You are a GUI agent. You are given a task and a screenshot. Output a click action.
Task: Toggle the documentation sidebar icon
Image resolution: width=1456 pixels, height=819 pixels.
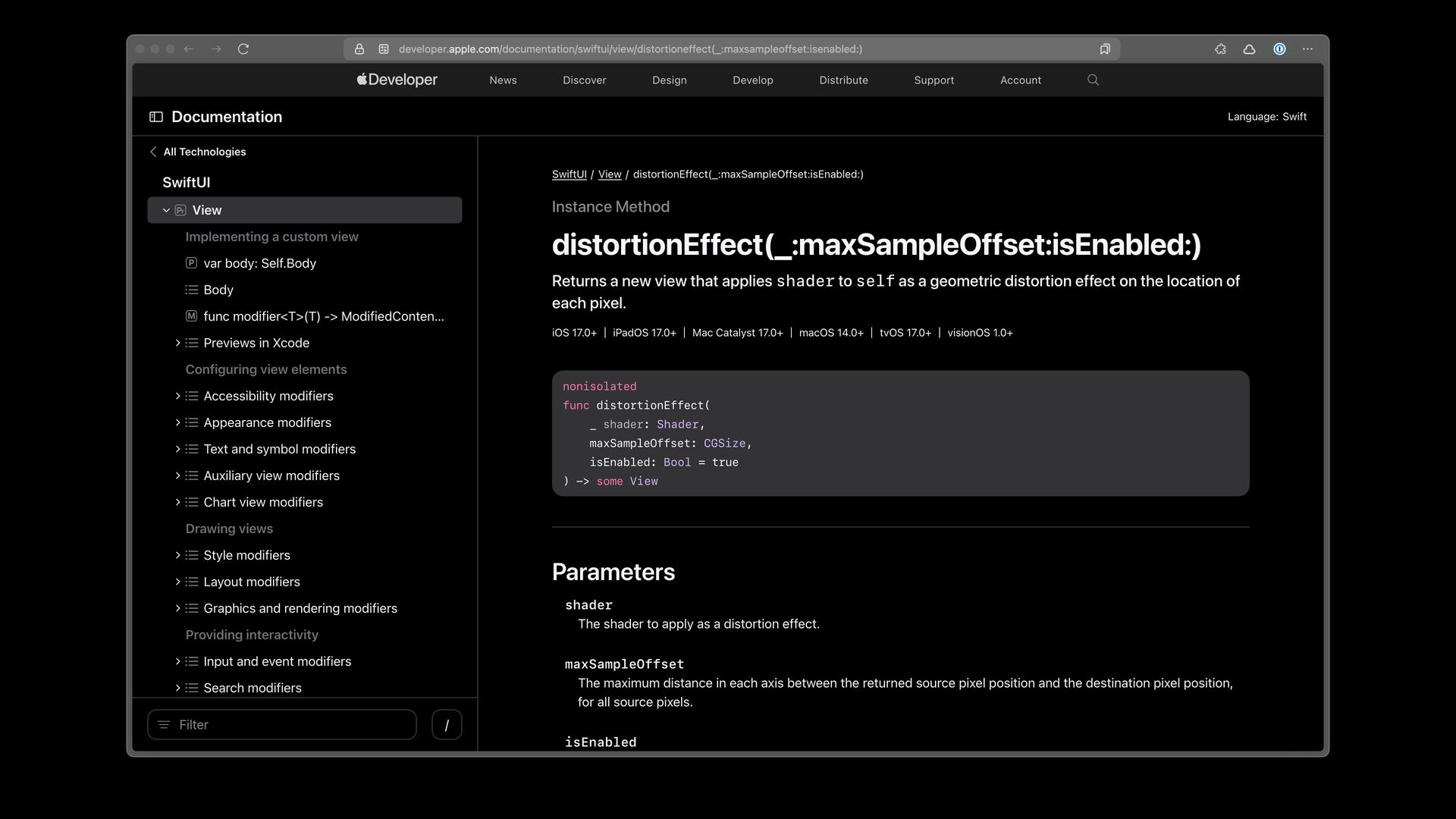pos(156,117)
